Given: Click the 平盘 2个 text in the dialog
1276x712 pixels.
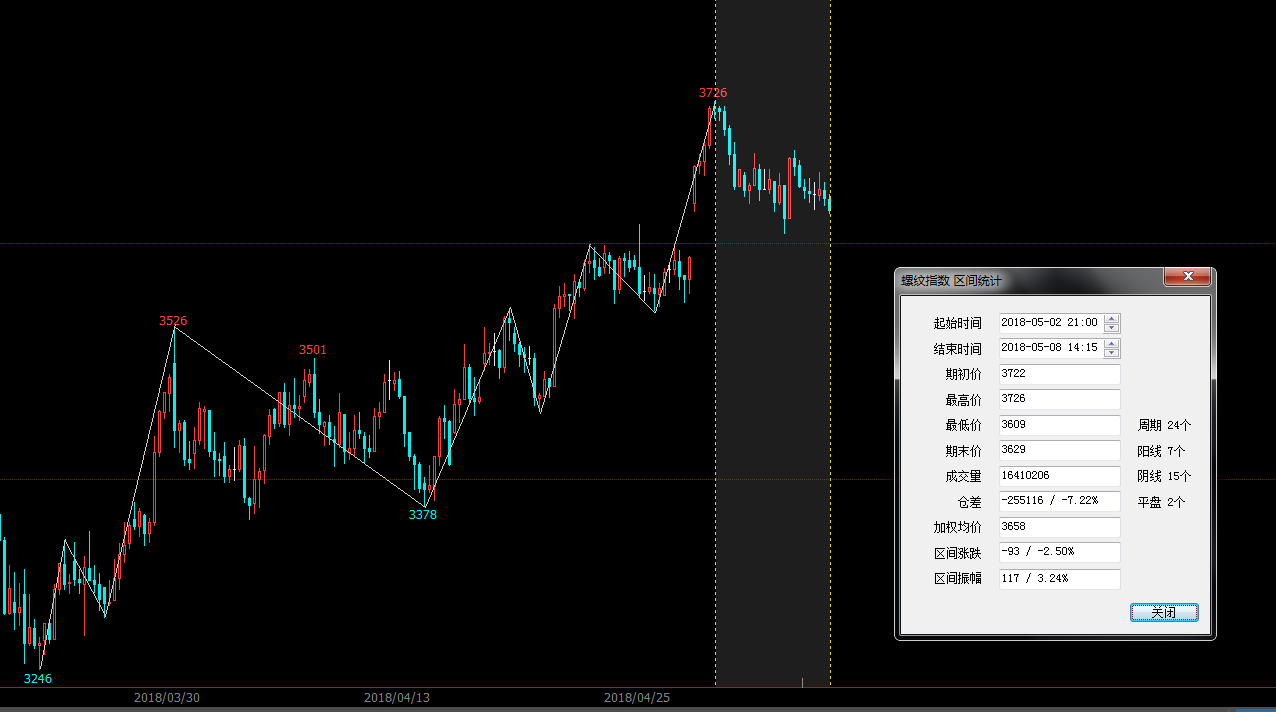Looking at the screenshot, I should [x=1161, y=502].
